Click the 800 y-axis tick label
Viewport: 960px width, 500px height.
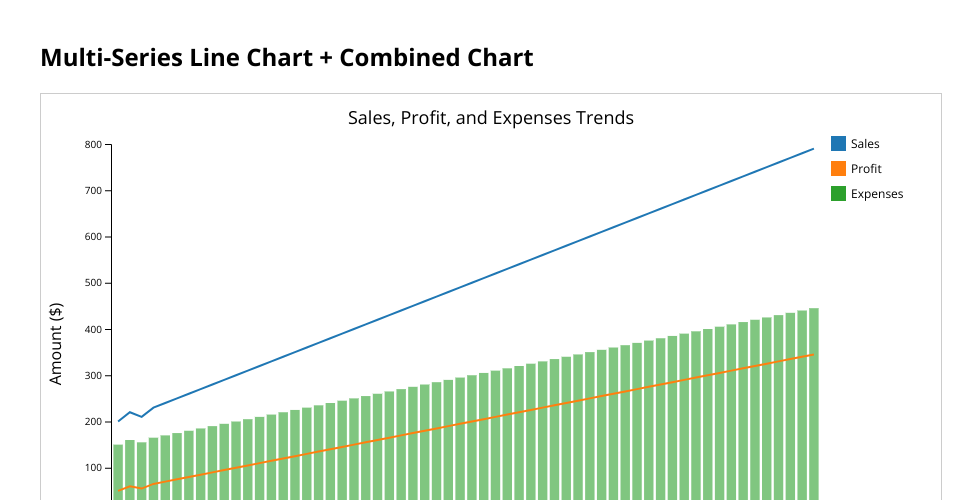click(x=93, y=145)
